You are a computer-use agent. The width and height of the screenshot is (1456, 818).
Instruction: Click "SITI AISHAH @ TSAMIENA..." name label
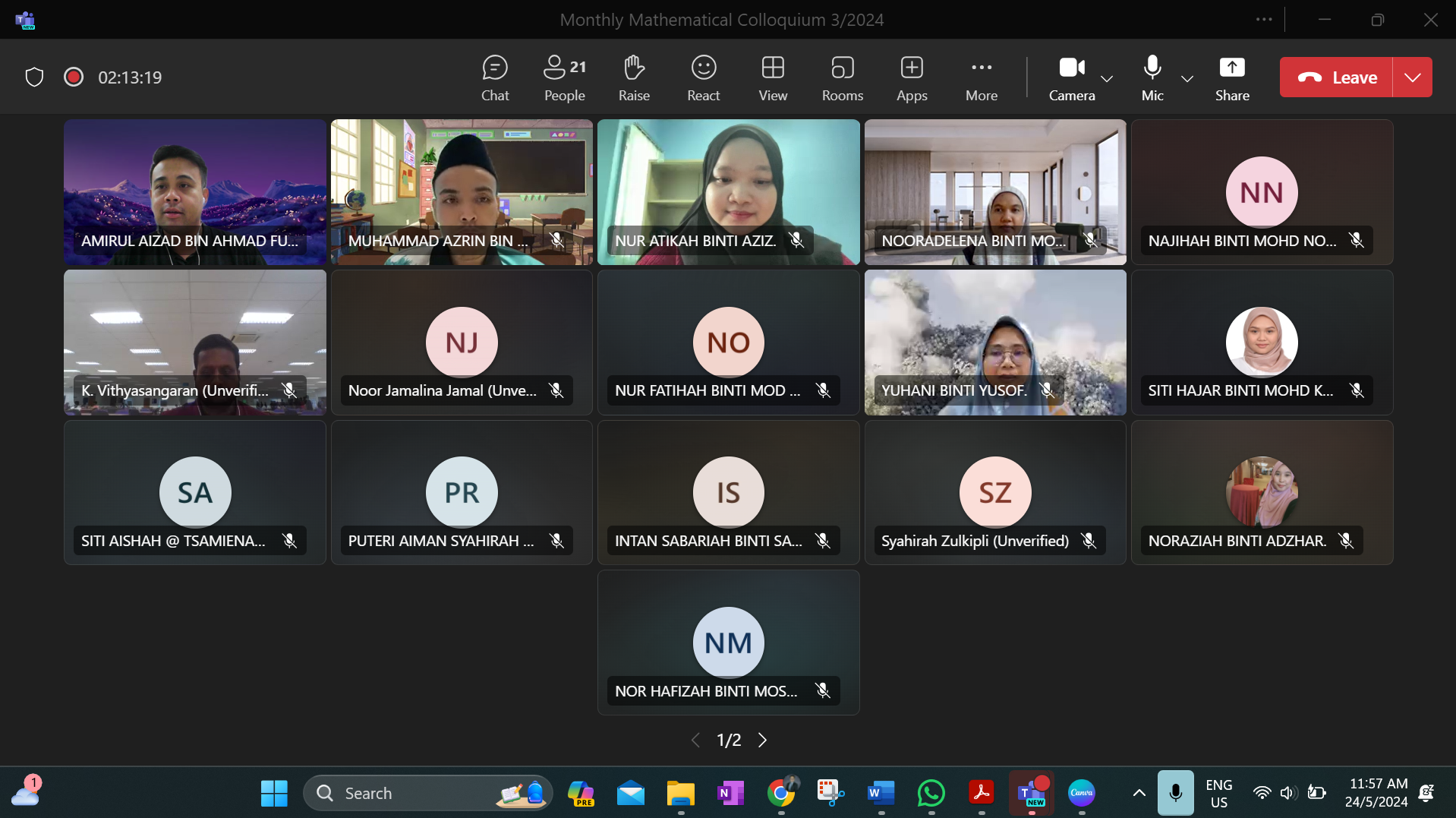click(174, 541)
